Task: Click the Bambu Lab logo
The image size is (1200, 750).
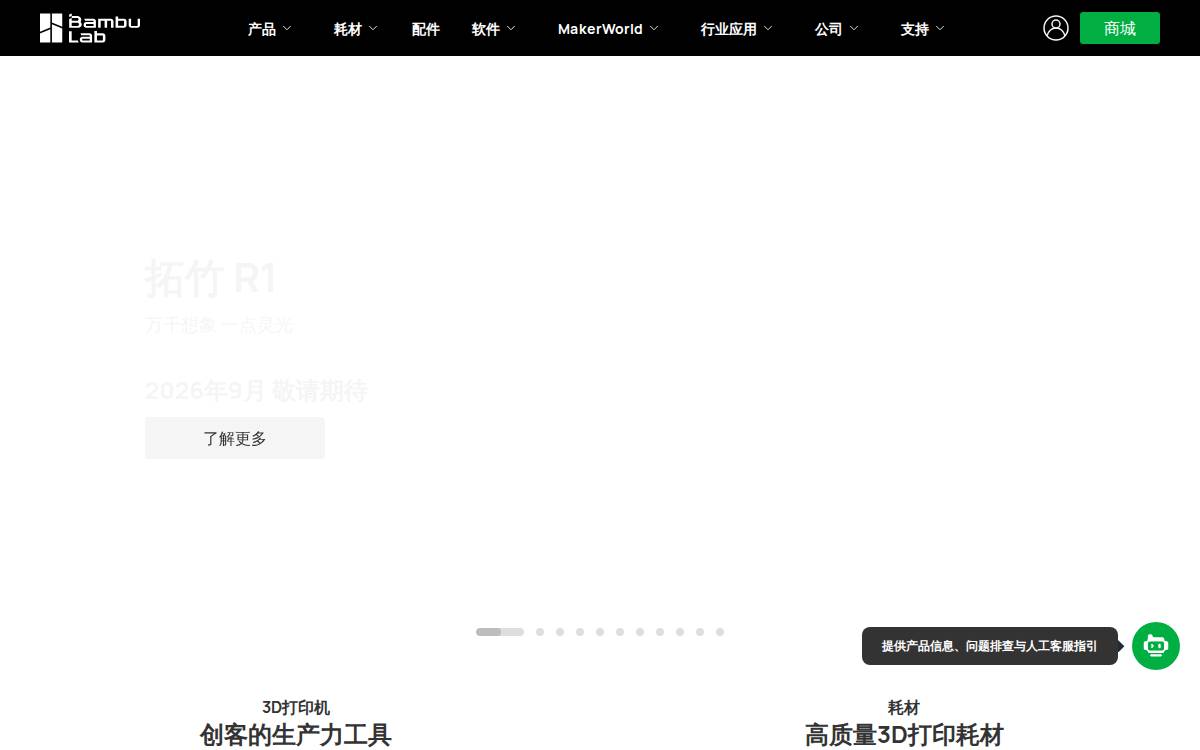Action: [x=90, y=28]
